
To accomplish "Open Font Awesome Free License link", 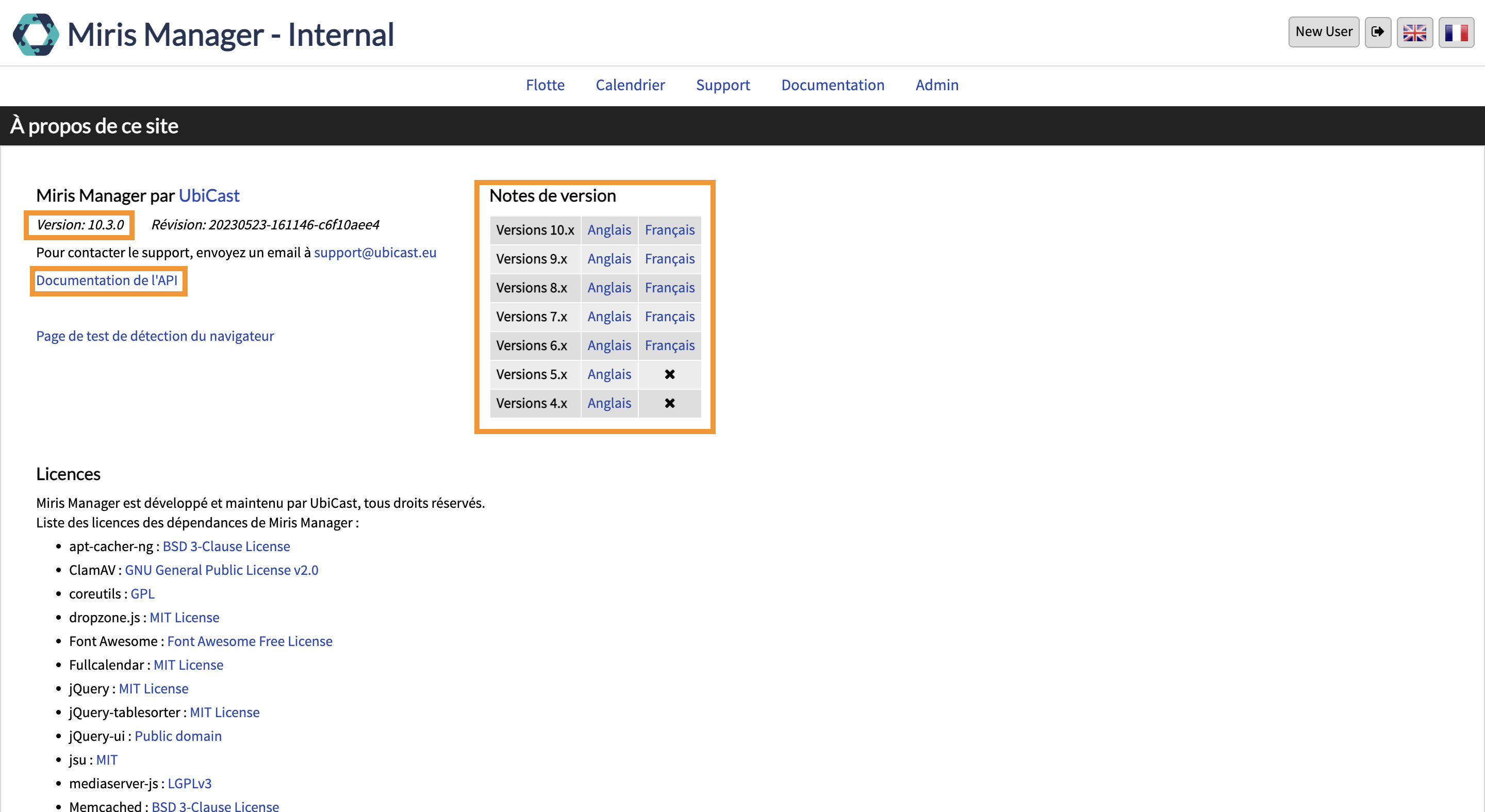I will [x=250, y=641].
